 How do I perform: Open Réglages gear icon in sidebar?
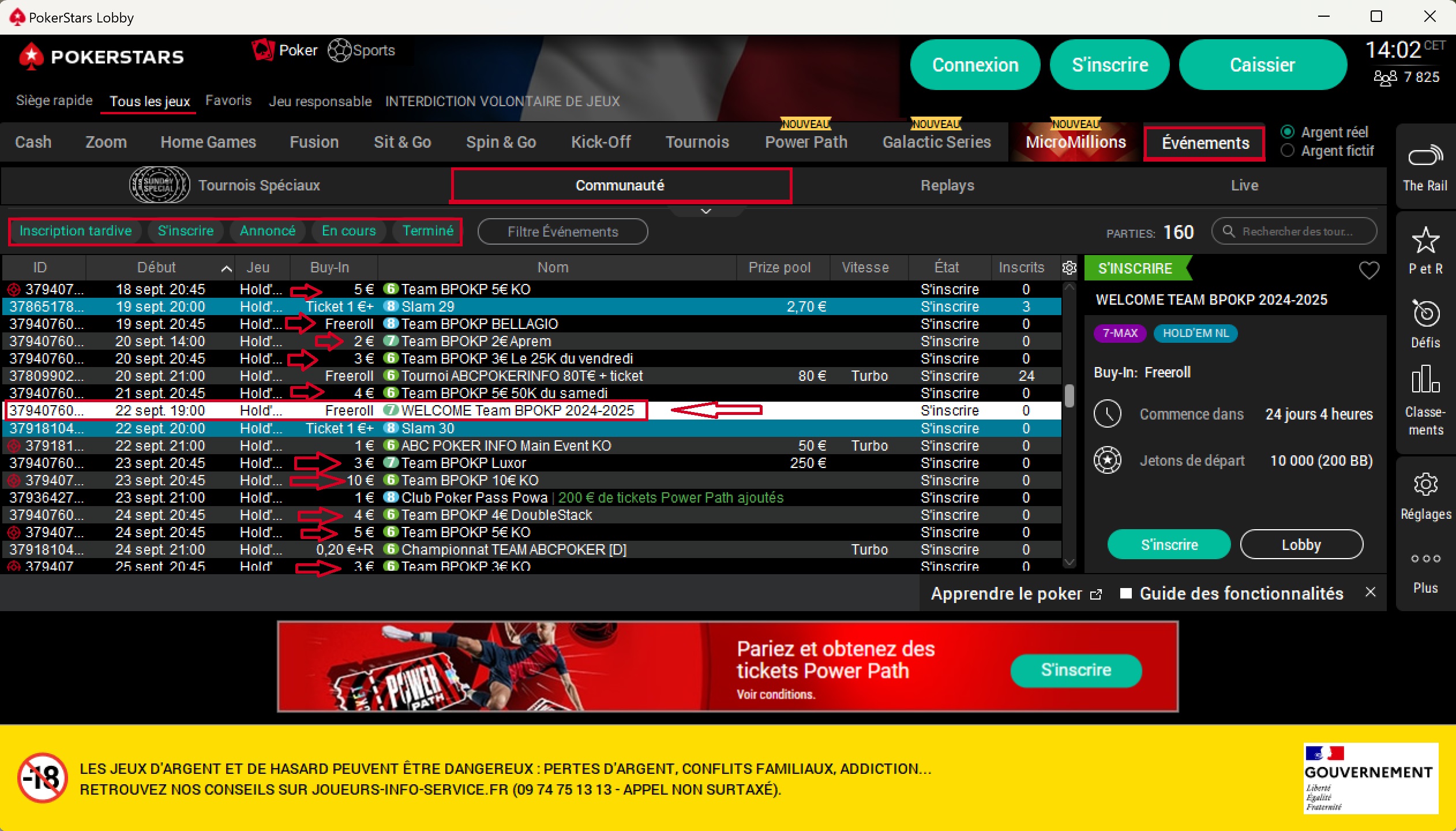pyautogui.click(x=1425, y=484)
